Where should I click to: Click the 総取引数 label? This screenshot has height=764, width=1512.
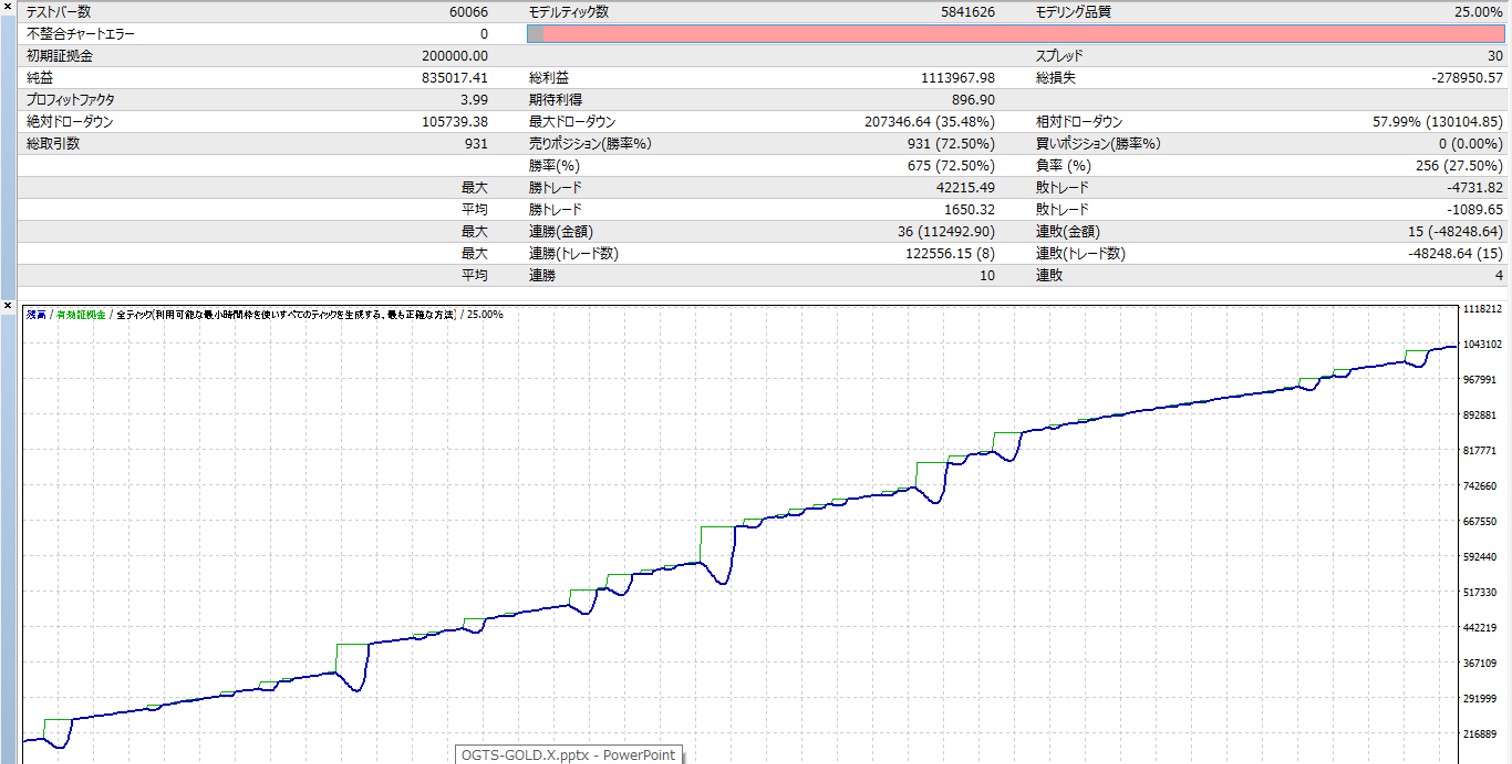pos(53,144)
